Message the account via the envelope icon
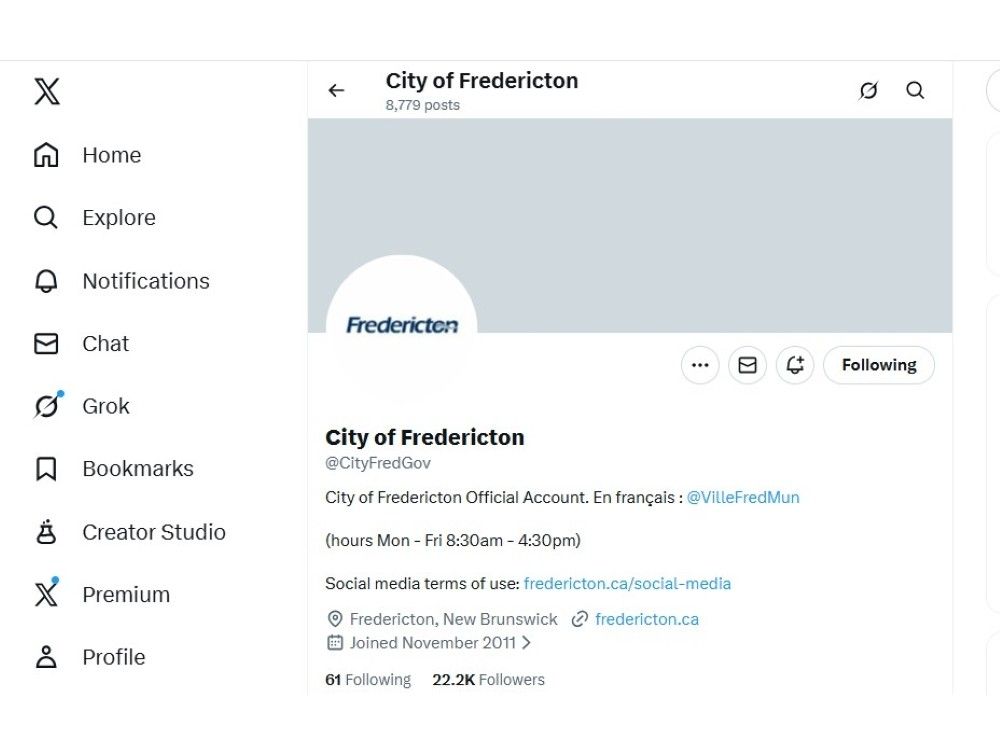Viewport: 1000px width, 750px height. (x=747, y=365)
